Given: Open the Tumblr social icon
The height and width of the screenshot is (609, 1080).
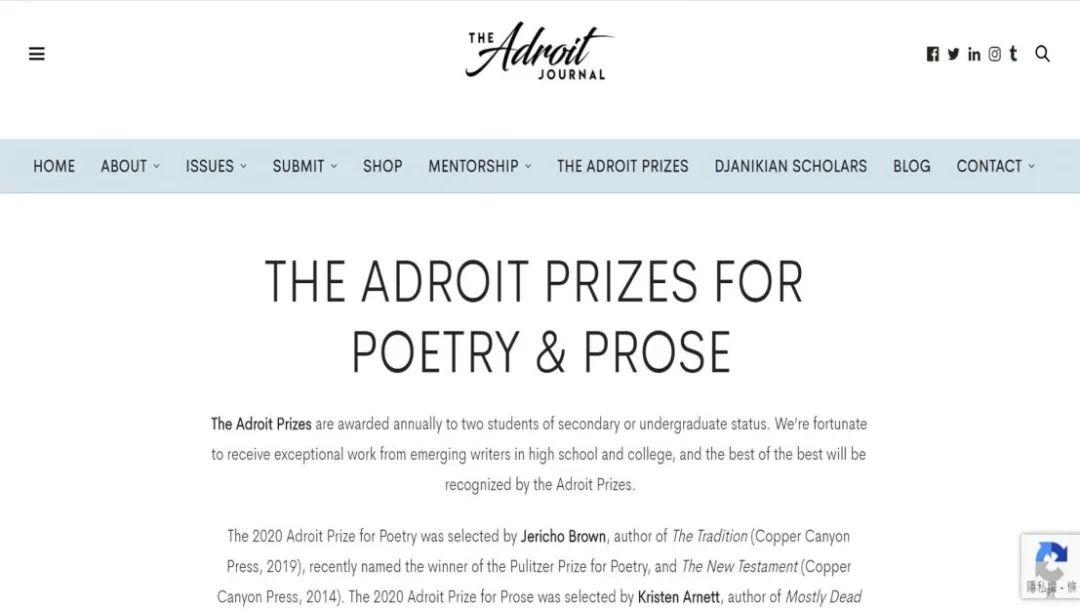Looking at the screenshot, I should pos(1013,54).
